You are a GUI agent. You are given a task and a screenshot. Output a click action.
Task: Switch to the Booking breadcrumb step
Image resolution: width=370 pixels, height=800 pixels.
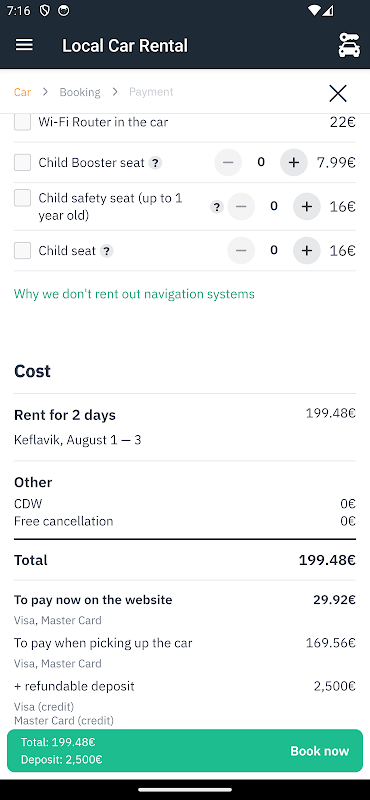(x=80, y=92)
